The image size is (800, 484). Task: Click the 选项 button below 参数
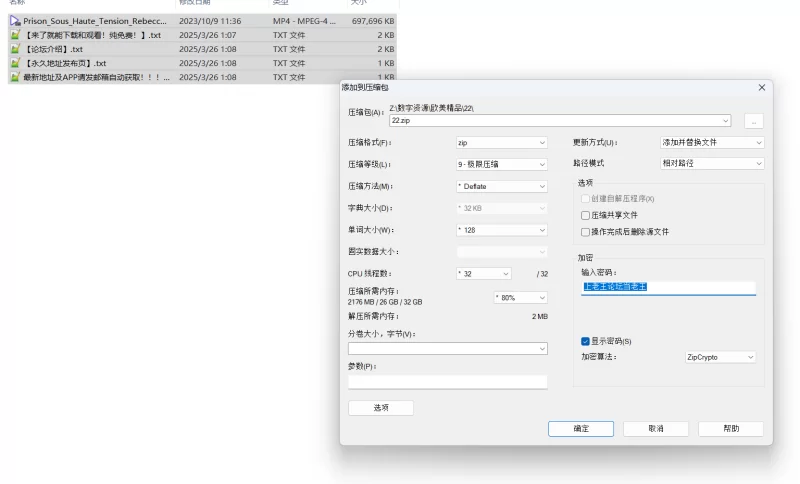pyautogui.click(x=381, y=408)
